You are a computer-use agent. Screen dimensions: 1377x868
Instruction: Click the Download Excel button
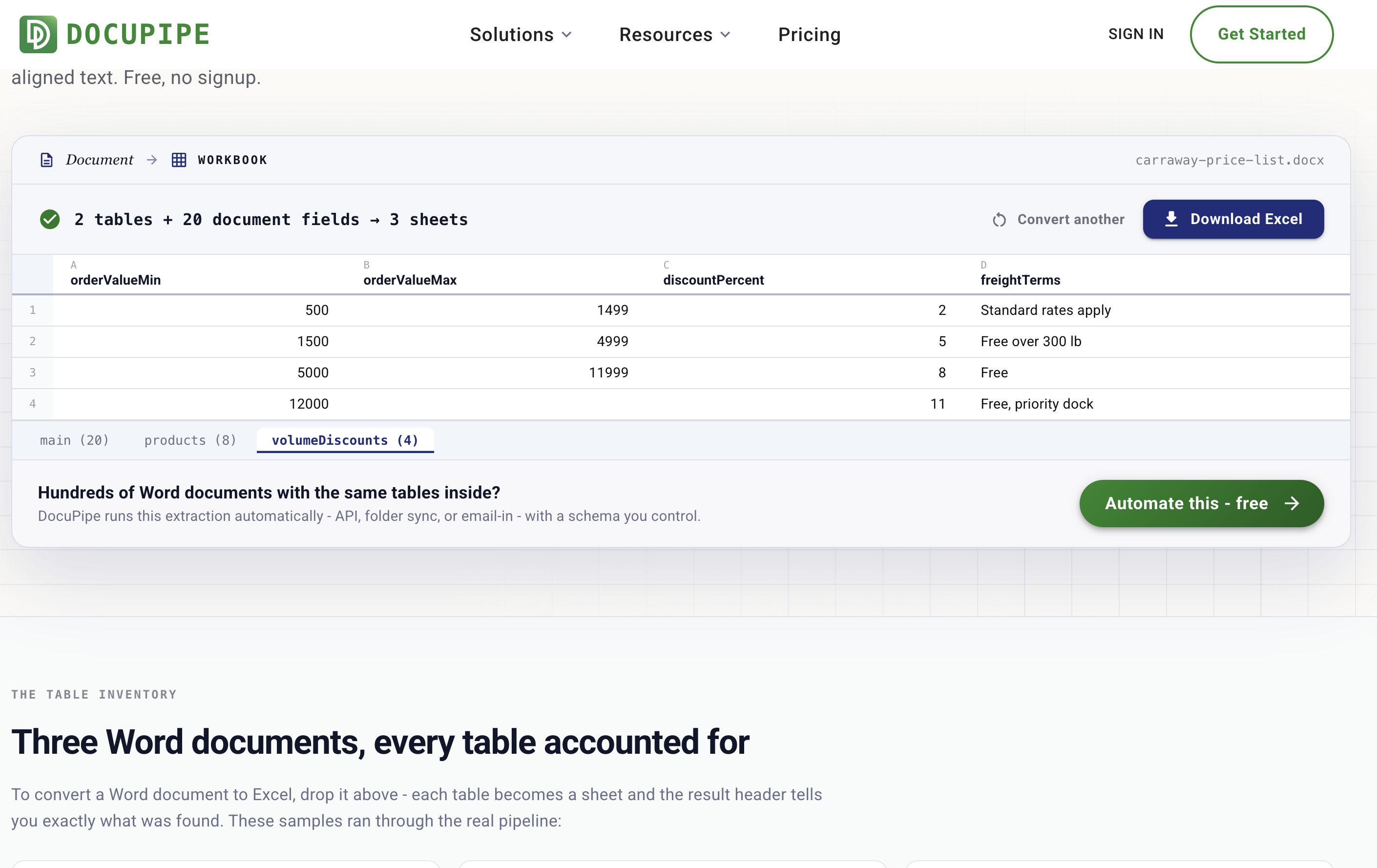(x=1233, y=219)
